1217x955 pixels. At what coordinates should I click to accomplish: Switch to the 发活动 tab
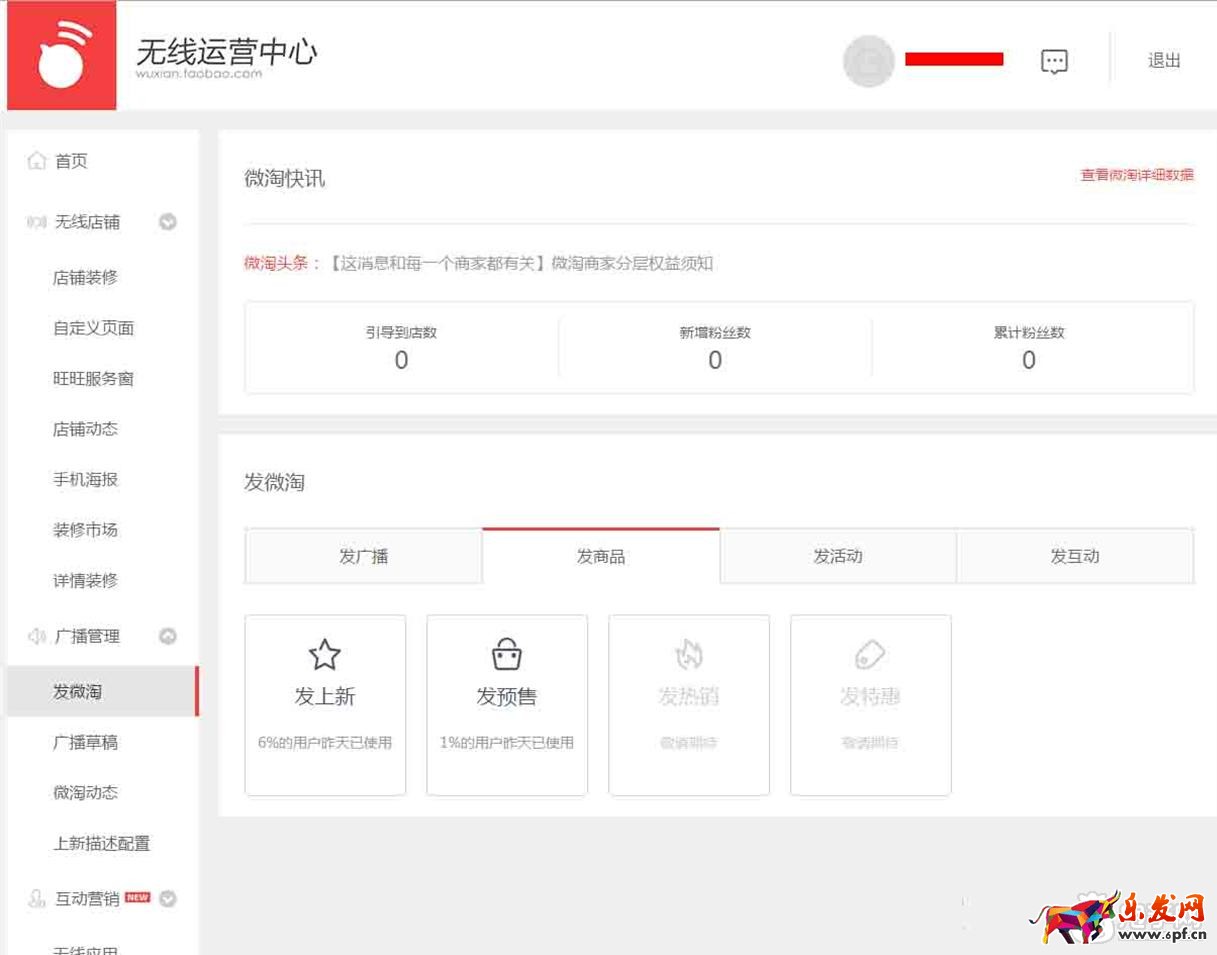pyautogui.click(x=838, y=557)
